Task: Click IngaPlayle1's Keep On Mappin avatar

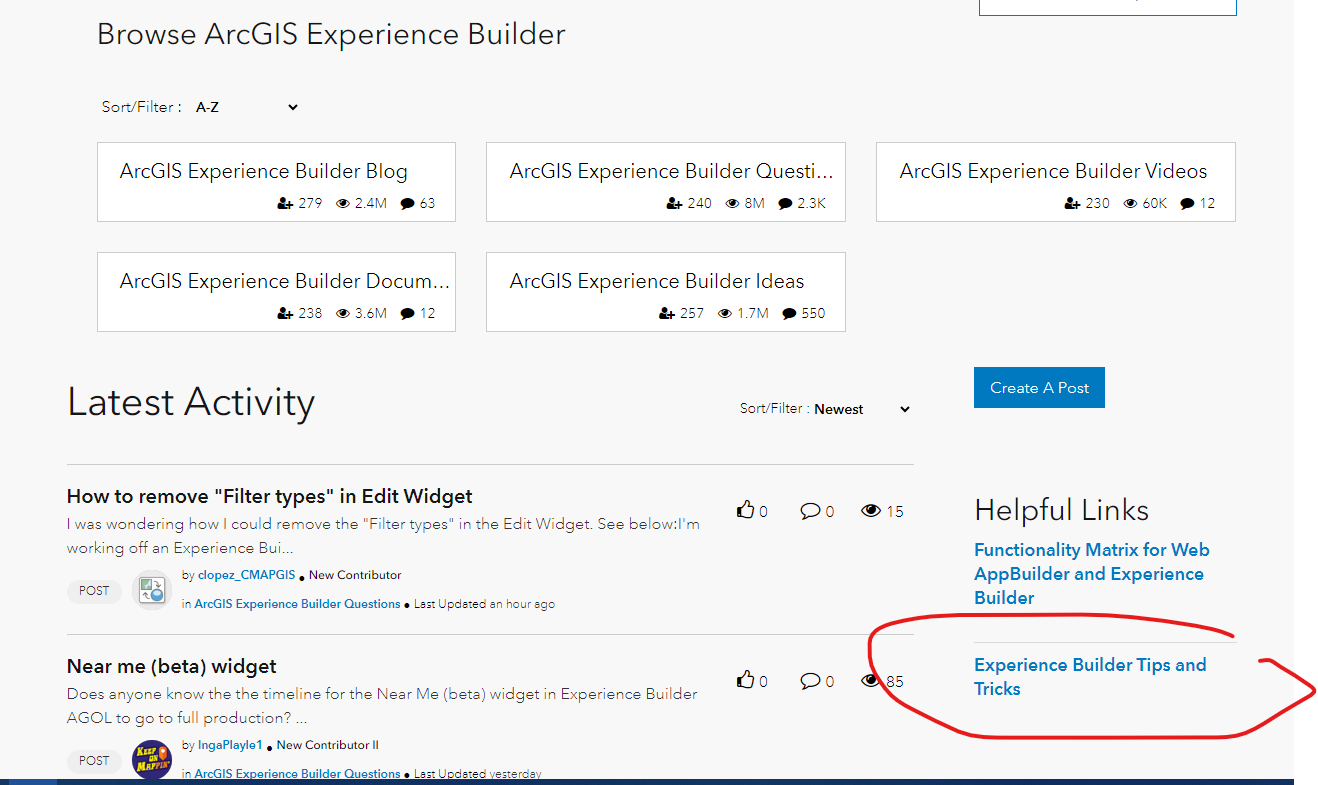Action: (x=151, y=759)
